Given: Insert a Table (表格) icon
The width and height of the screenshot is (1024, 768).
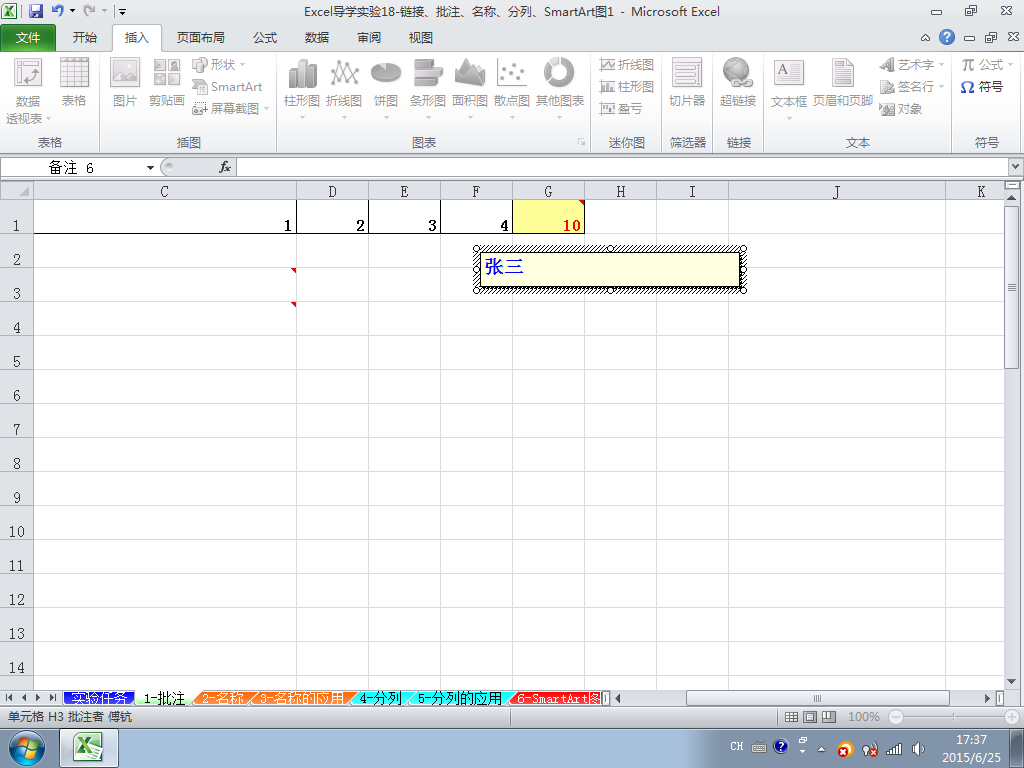Looking at the screenshot, I should pos(74,82).
